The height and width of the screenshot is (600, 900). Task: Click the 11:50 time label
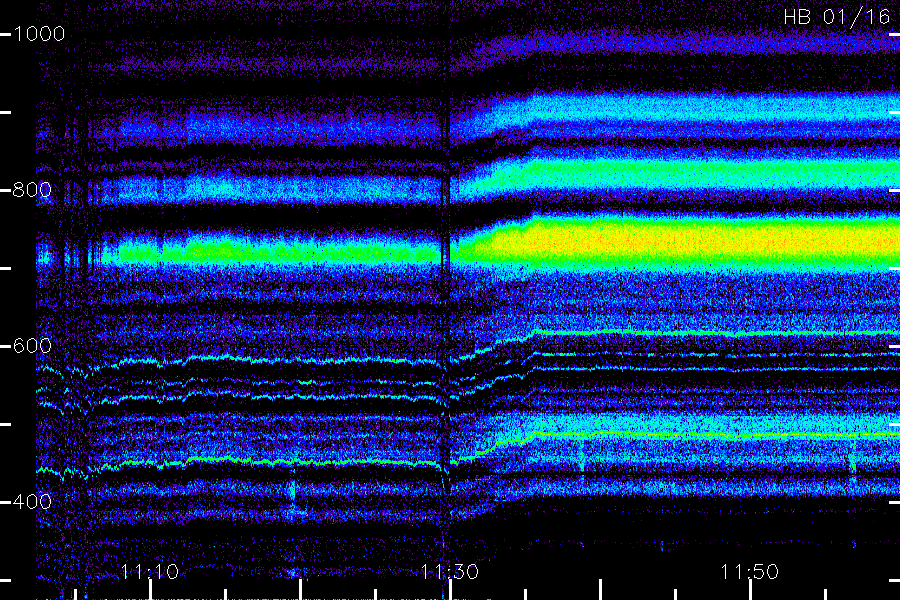[749, 572]
